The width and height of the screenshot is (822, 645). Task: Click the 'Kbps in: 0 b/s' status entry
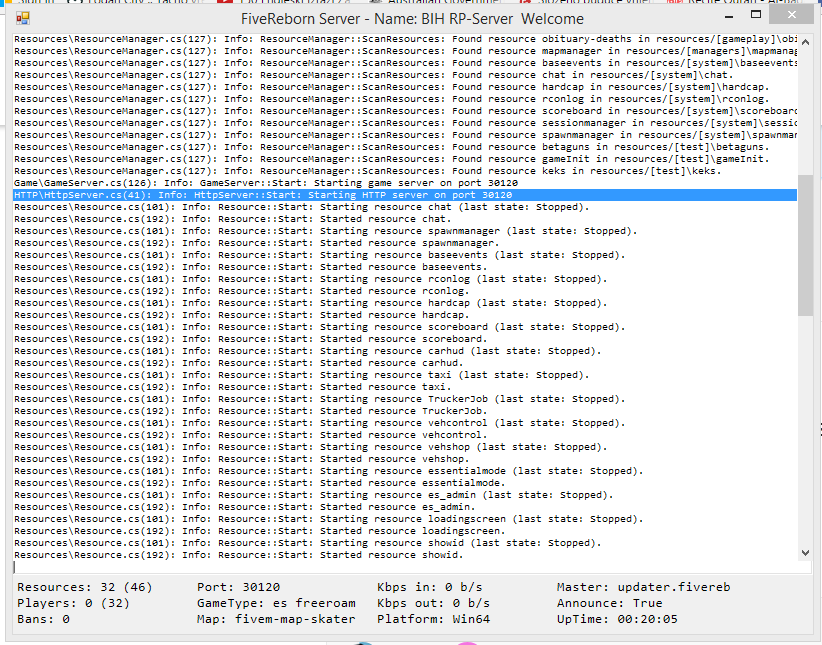[430, 587]
